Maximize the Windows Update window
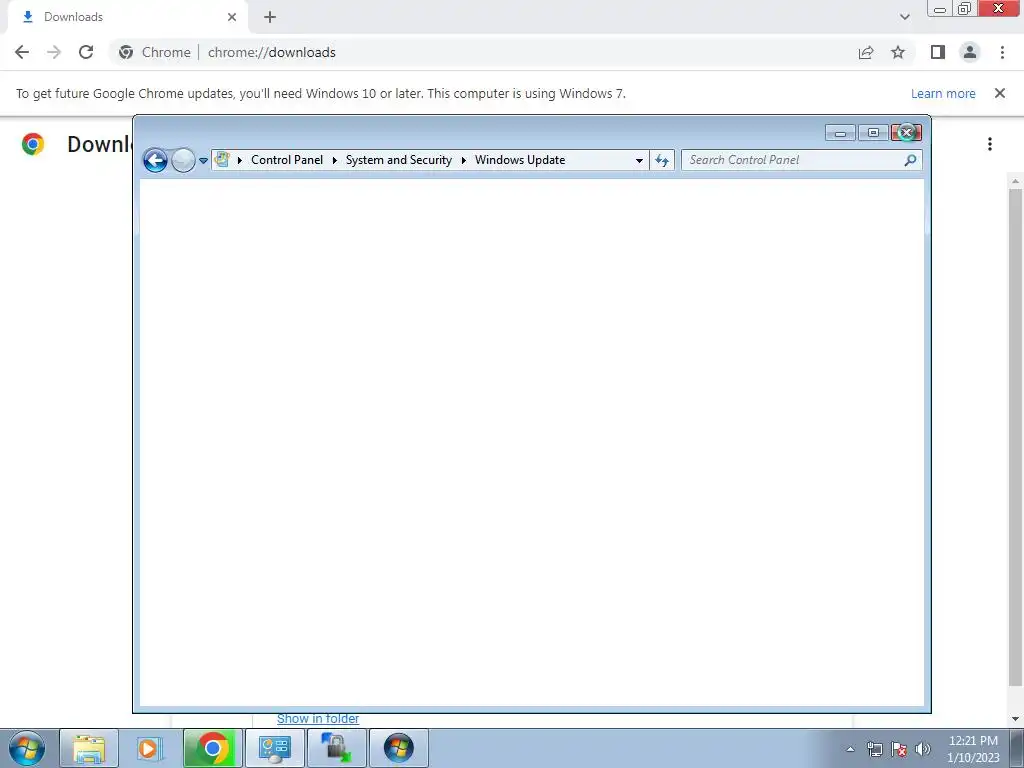 tap(873, 133)
